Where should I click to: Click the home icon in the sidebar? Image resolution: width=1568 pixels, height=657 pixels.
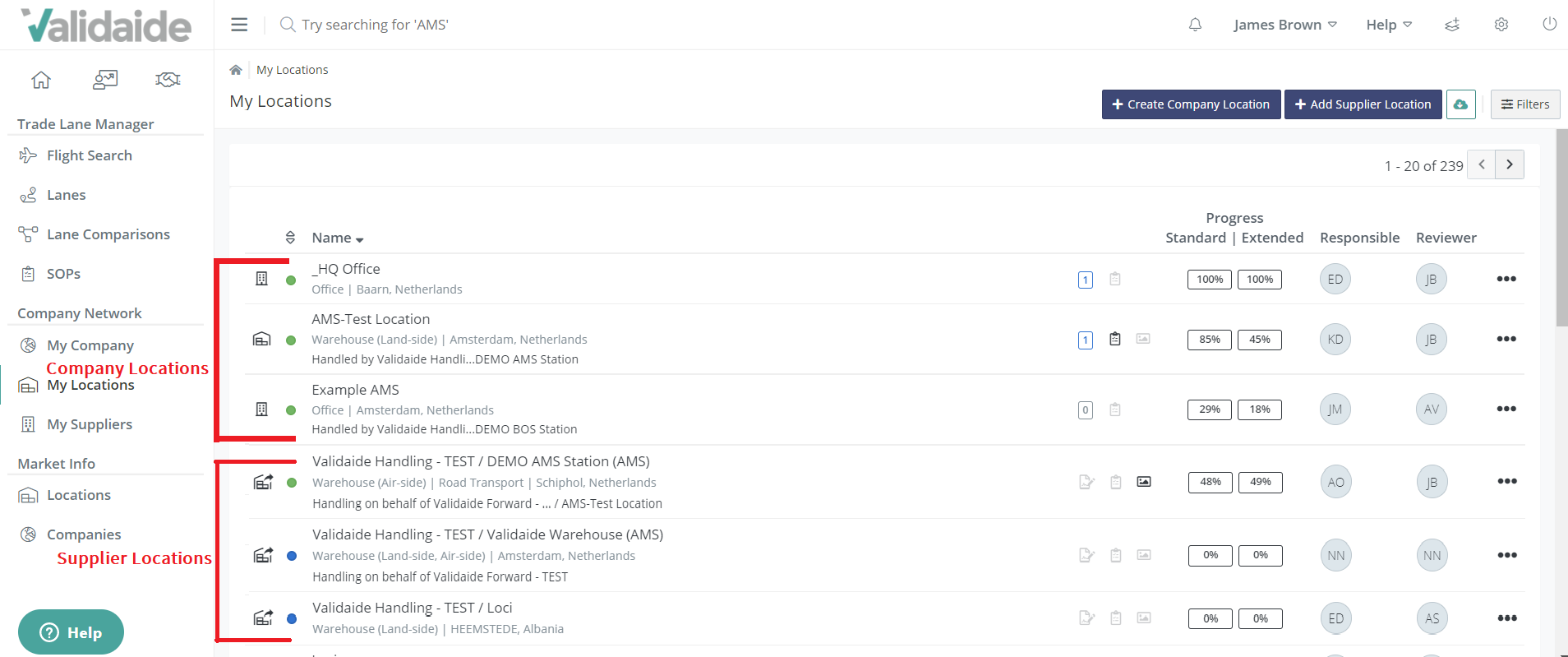point(41,80)
